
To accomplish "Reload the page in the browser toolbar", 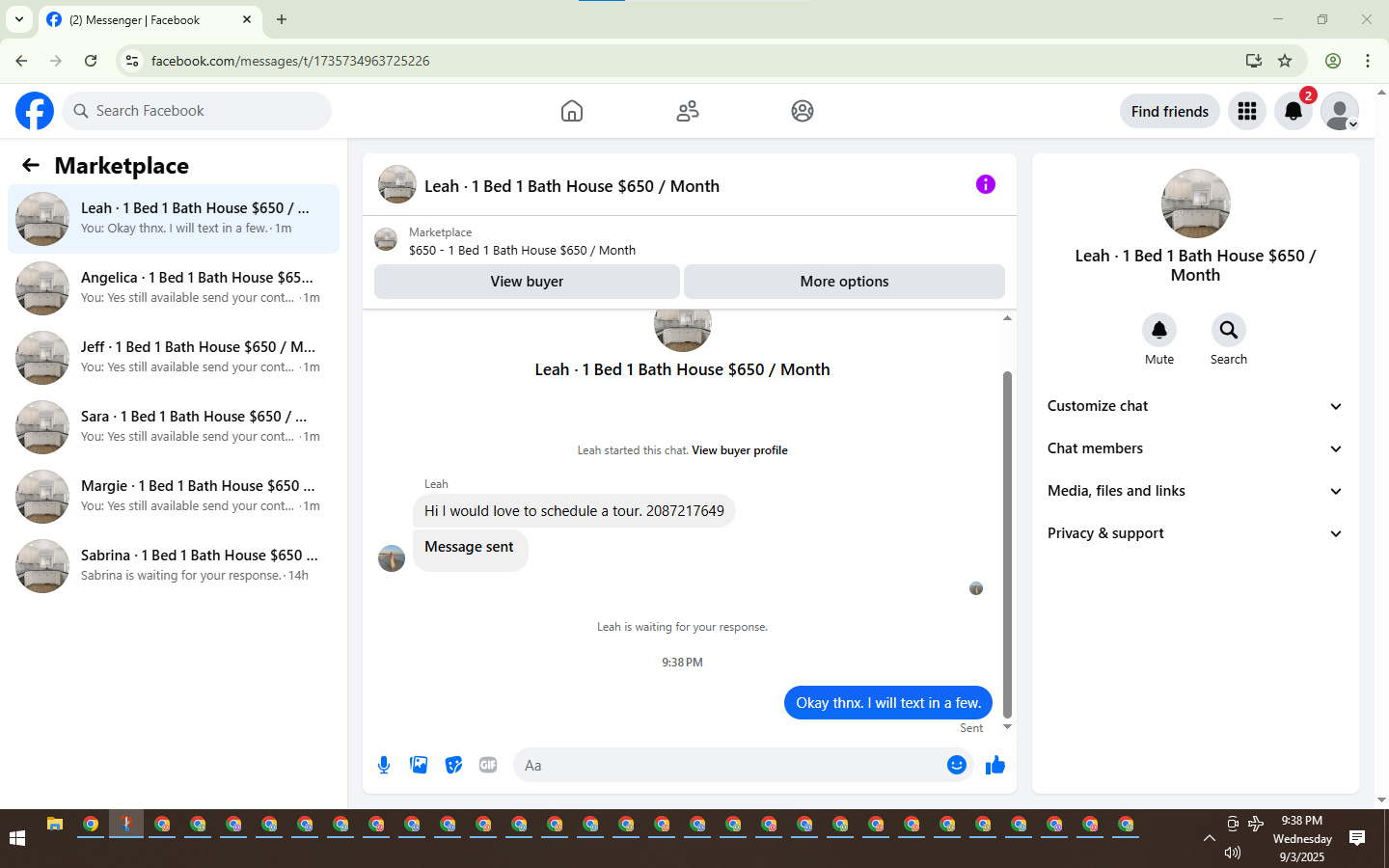I will coord(91,61).
